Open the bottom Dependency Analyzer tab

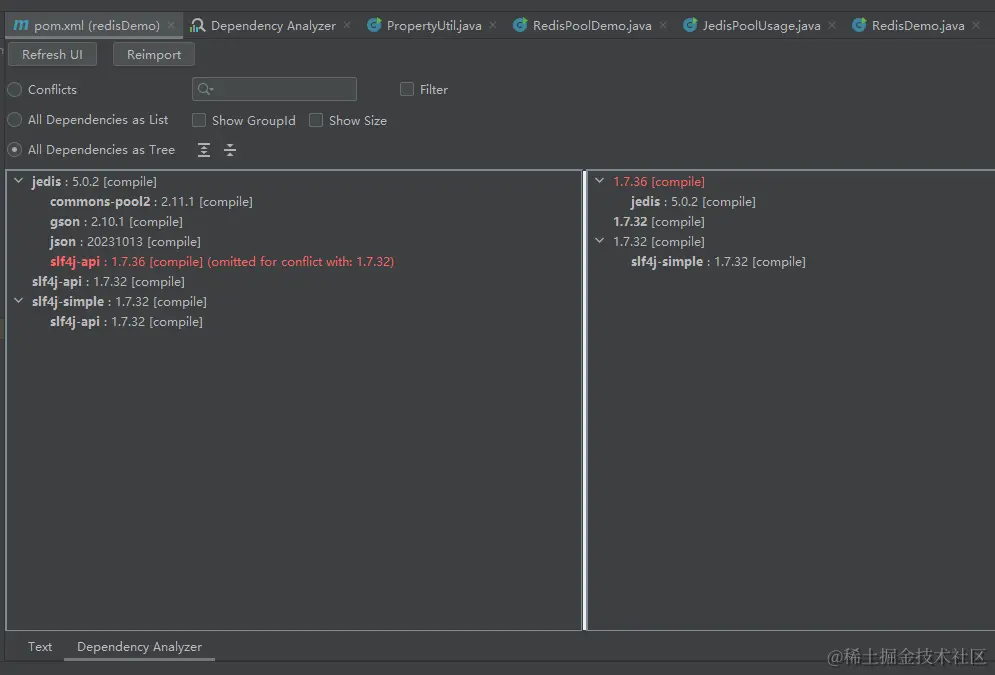[140, 646]
